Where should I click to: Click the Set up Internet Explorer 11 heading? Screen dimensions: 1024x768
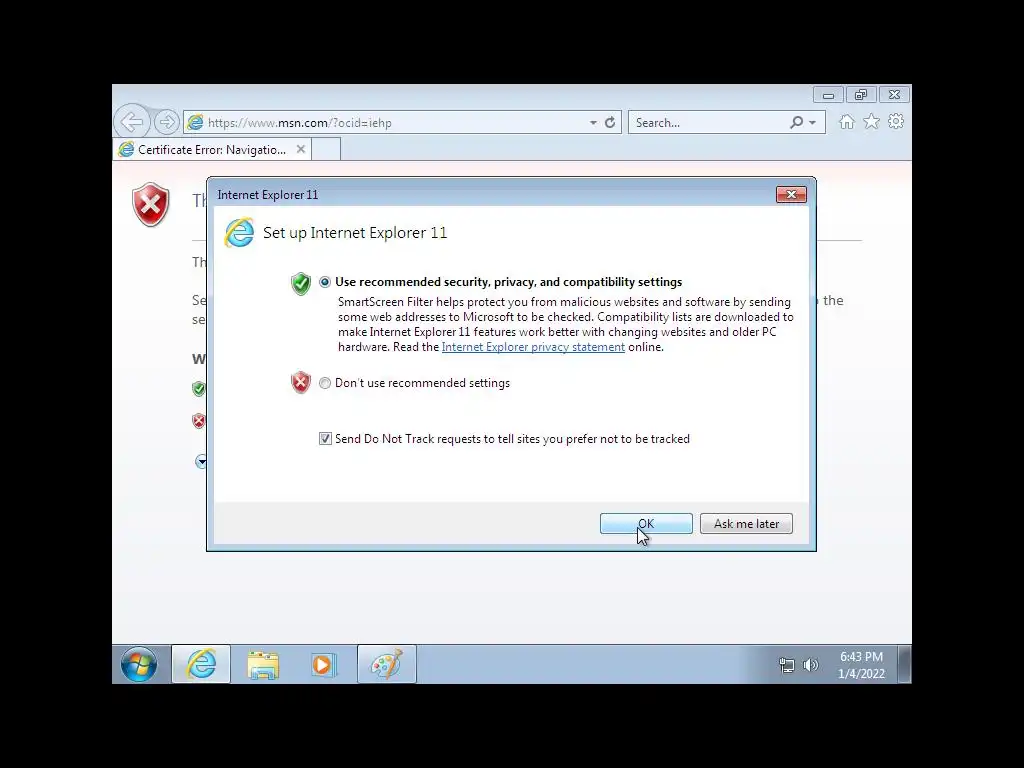click(x=355, y=233)
